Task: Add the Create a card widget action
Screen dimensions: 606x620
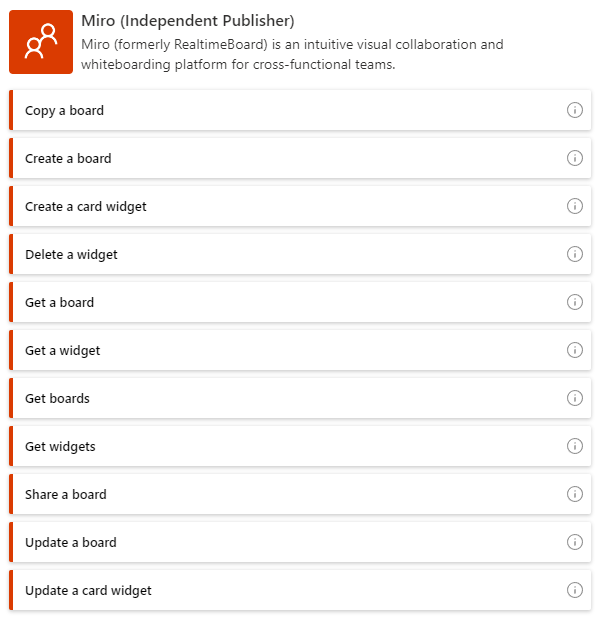Action: click(x=300, y=206)
